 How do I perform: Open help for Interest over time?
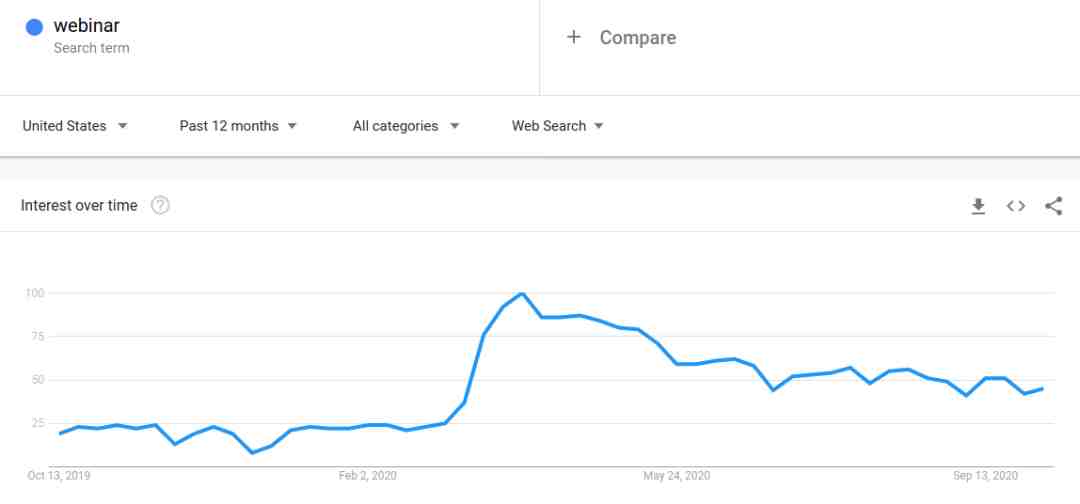coord(160,205)
